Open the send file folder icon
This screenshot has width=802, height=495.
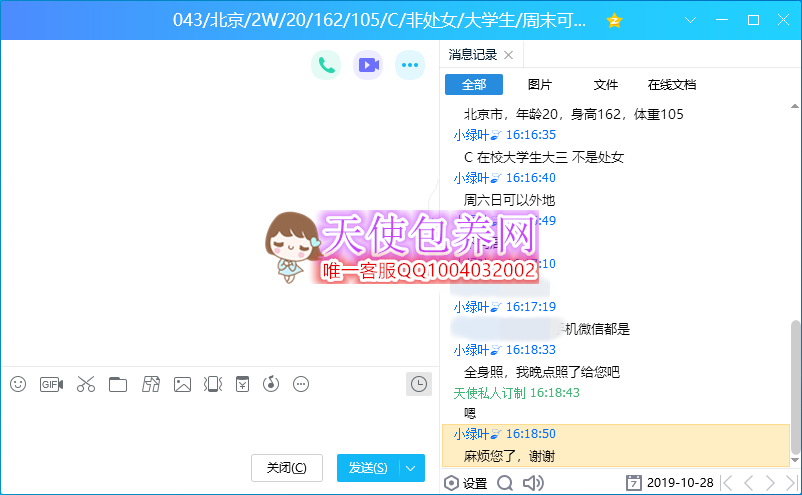[118, 384]
